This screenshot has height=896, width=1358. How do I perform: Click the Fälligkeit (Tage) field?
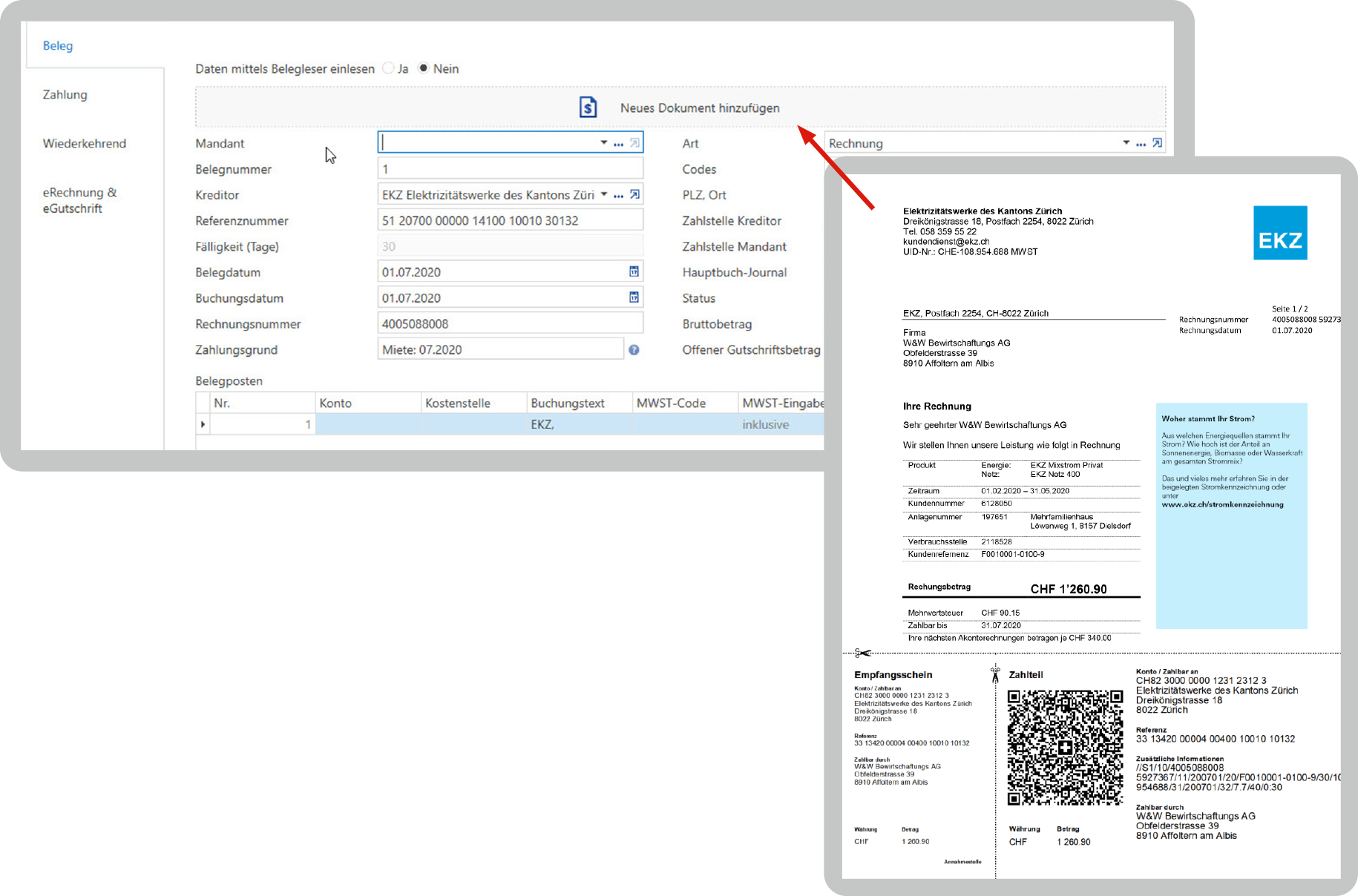tap(511, 246)
